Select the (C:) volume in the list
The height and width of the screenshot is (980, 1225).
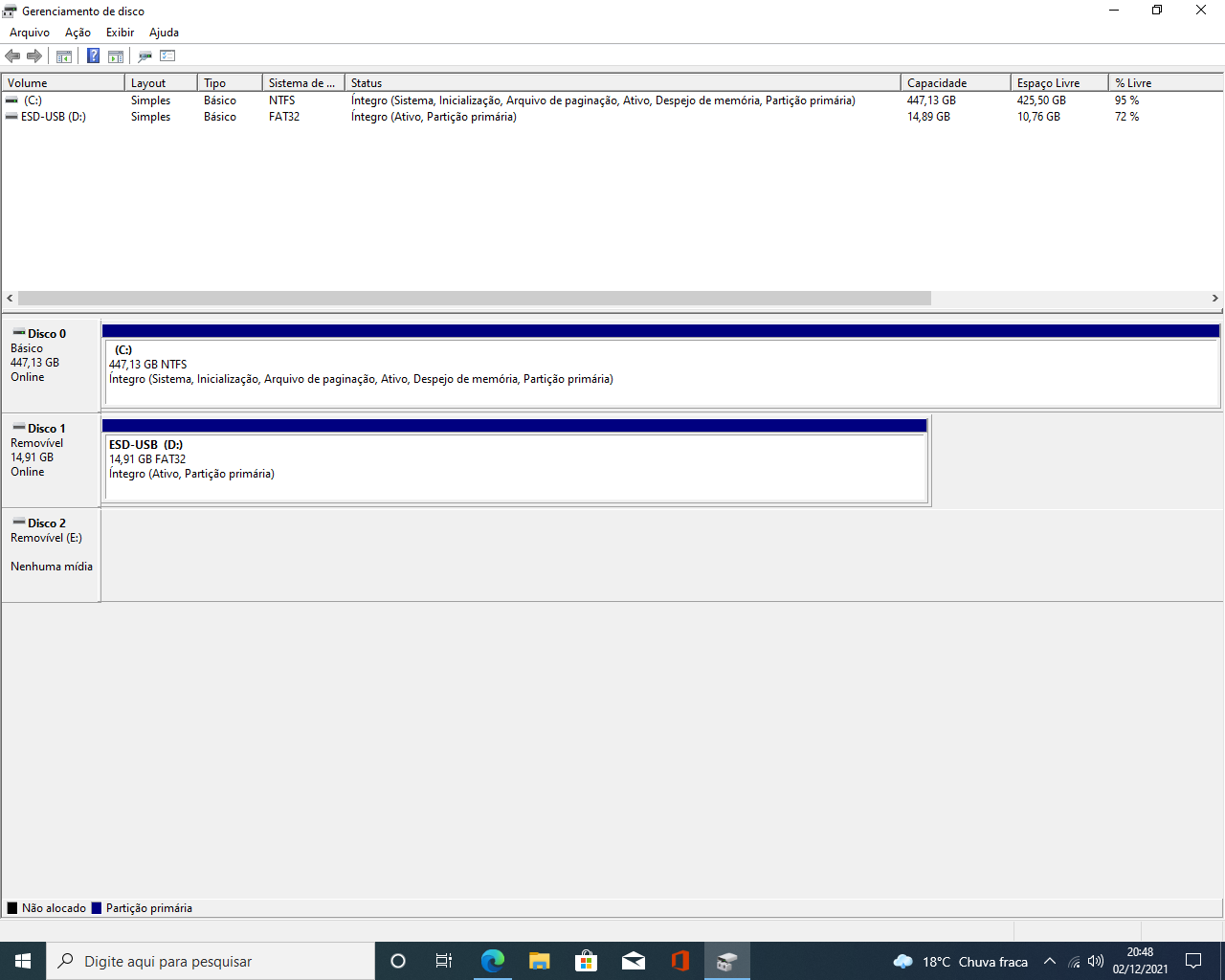[33, 100]
